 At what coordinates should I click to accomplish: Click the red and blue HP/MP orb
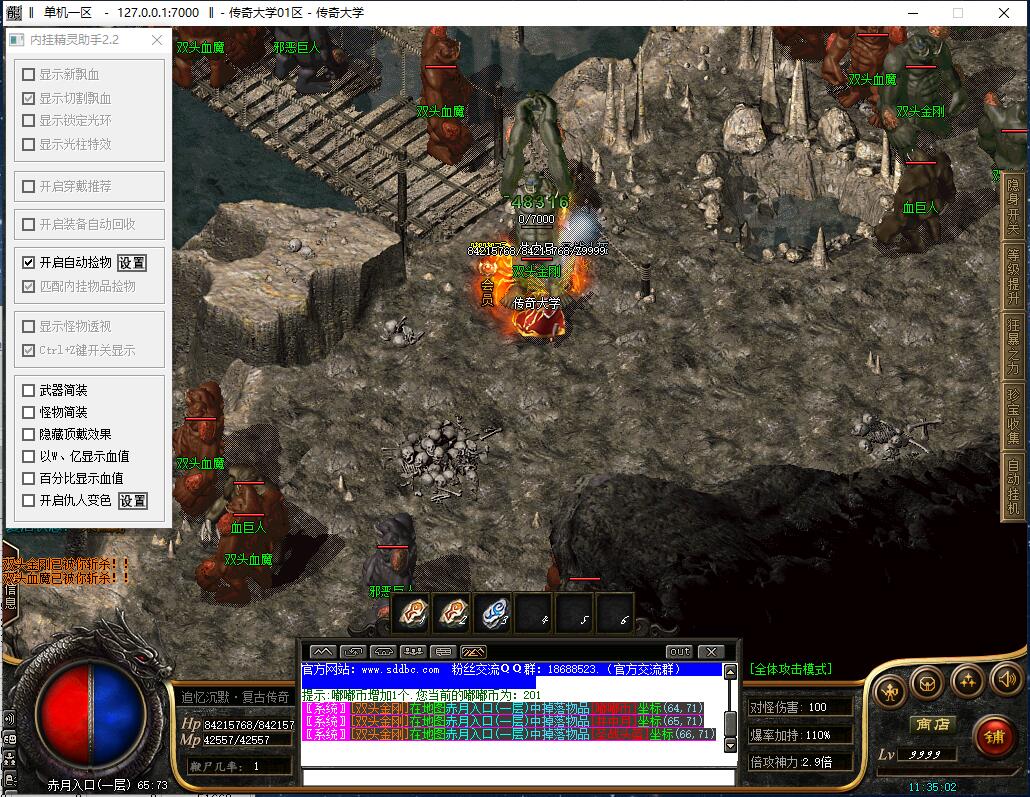(90, 714)
